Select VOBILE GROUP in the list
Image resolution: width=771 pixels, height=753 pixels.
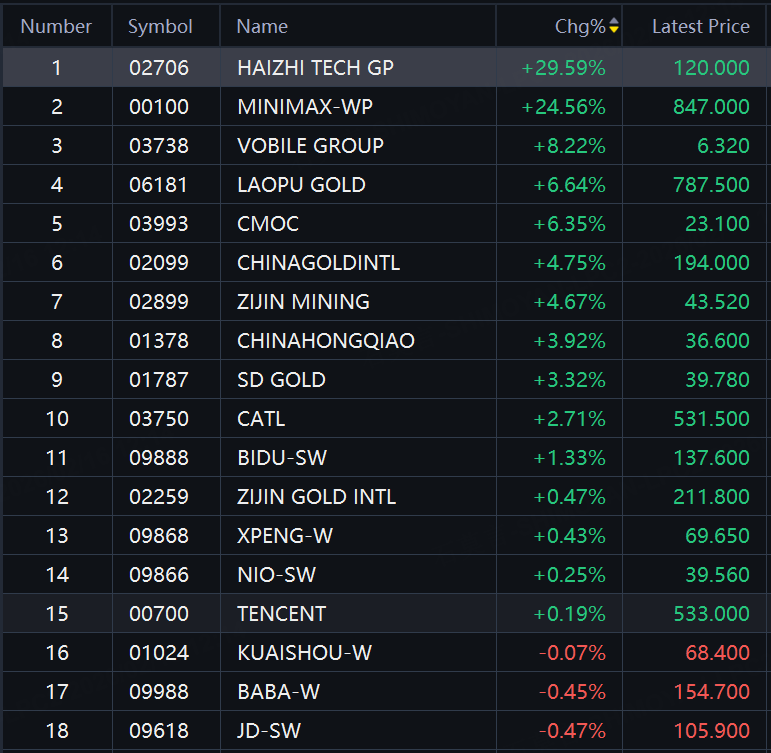pos(310,146)
